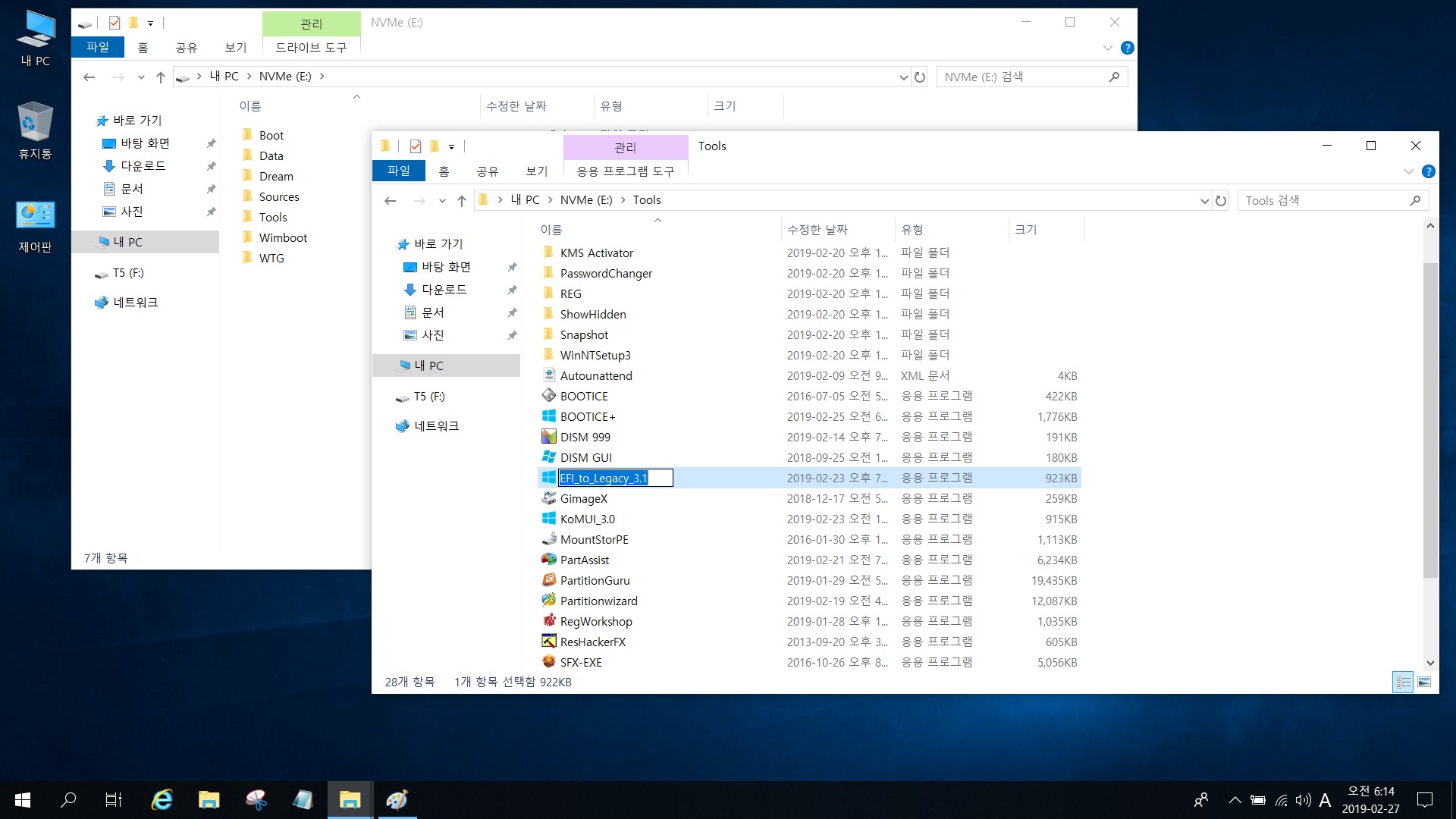Select 다운로드 in Tools window sidebar

tap(444, 290)
